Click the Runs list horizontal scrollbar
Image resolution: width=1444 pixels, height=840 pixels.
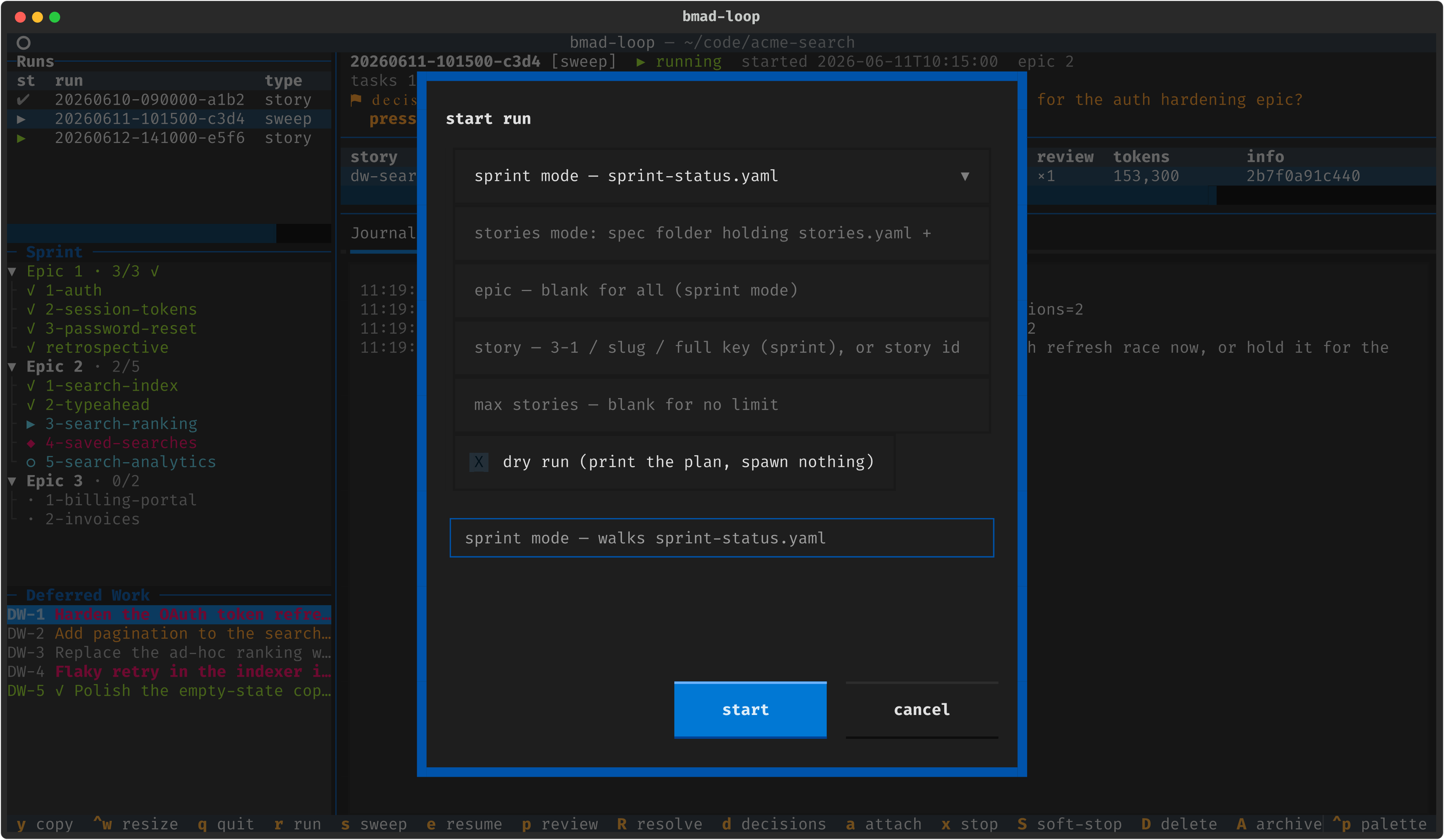click(x=169, y=233)
